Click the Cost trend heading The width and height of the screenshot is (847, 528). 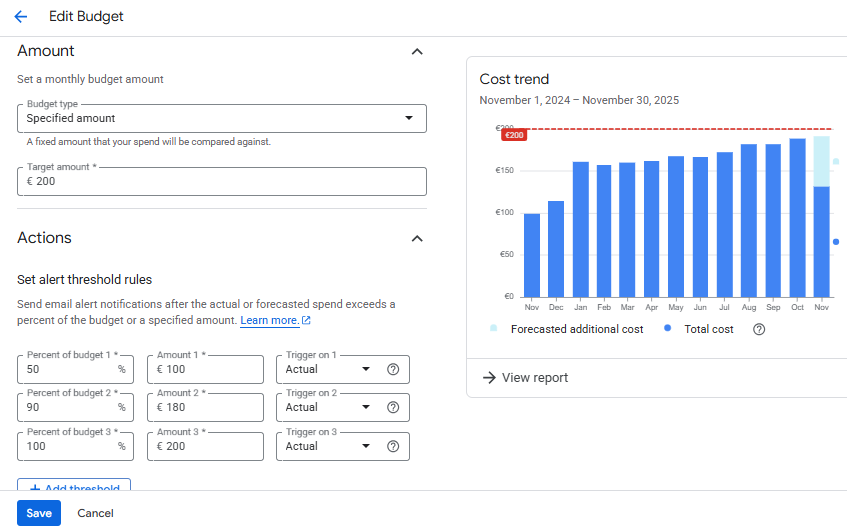click(514, 79)
